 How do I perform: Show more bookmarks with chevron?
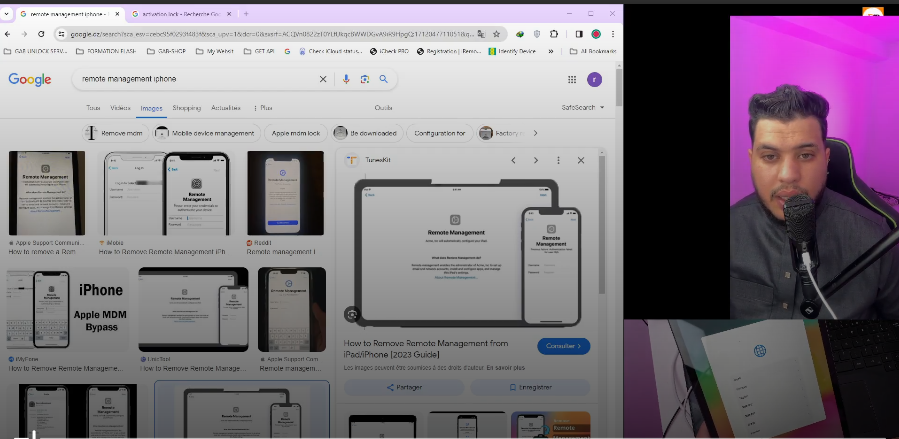click(551, 51)
